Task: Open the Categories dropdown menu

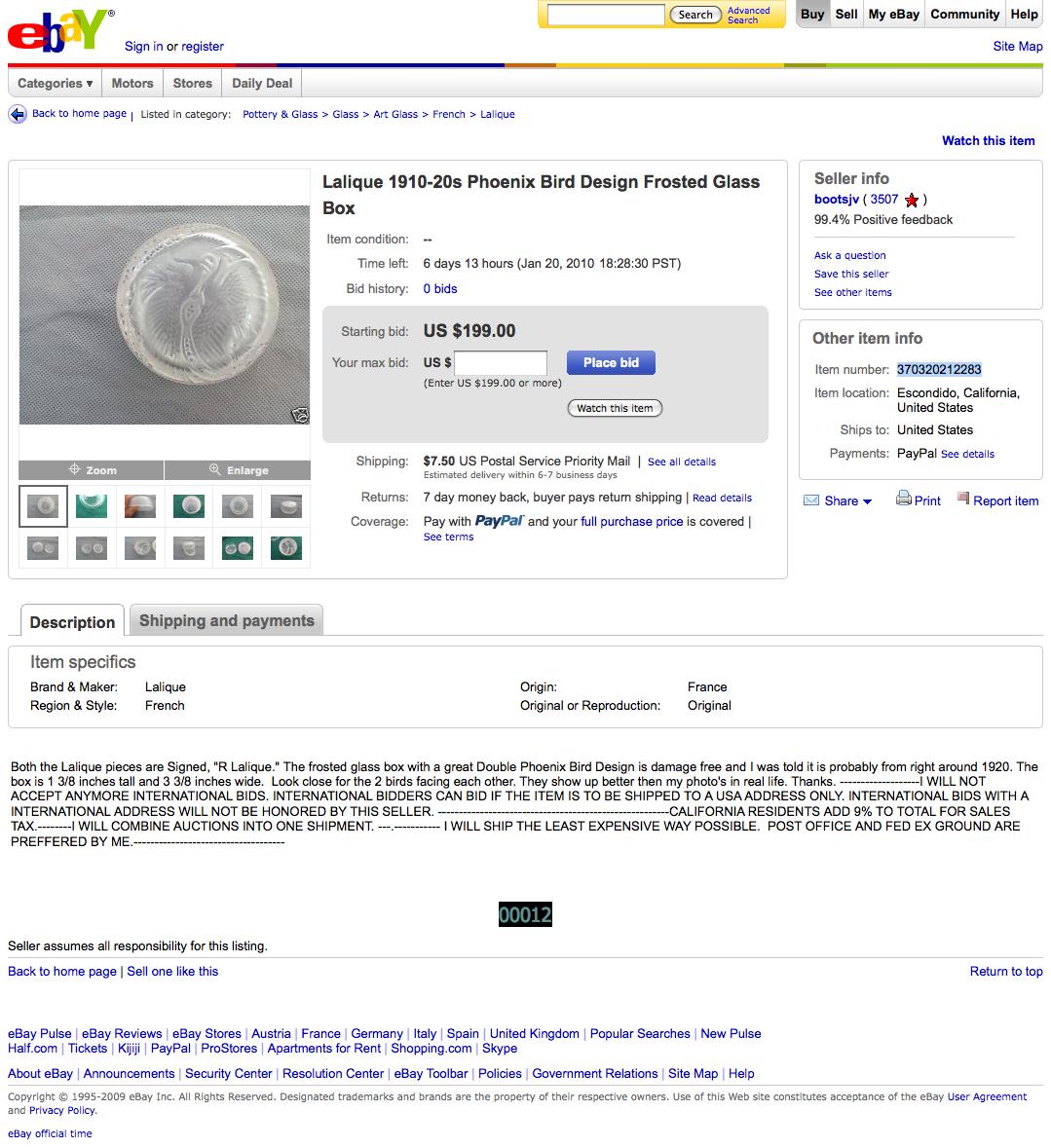Action: [56, 84]
